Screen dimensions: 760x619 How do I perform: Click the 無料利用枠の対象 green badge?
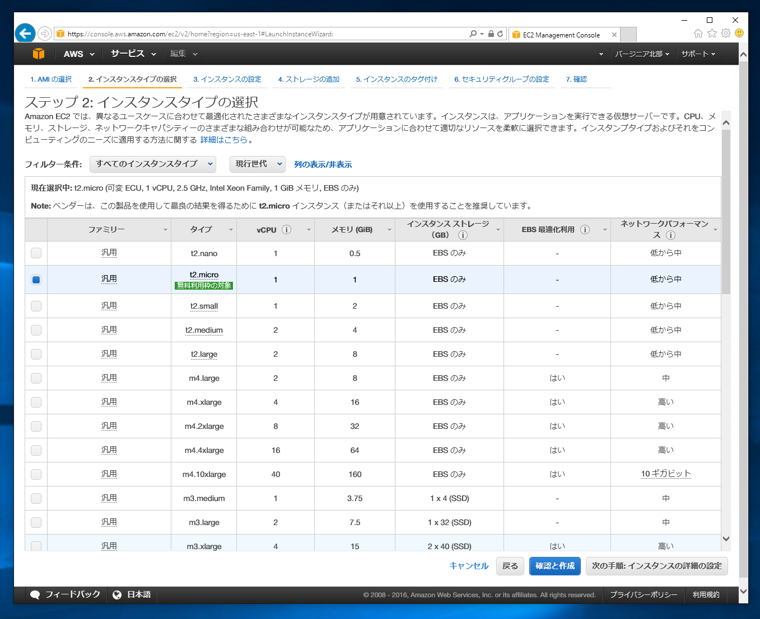[204, 286]
